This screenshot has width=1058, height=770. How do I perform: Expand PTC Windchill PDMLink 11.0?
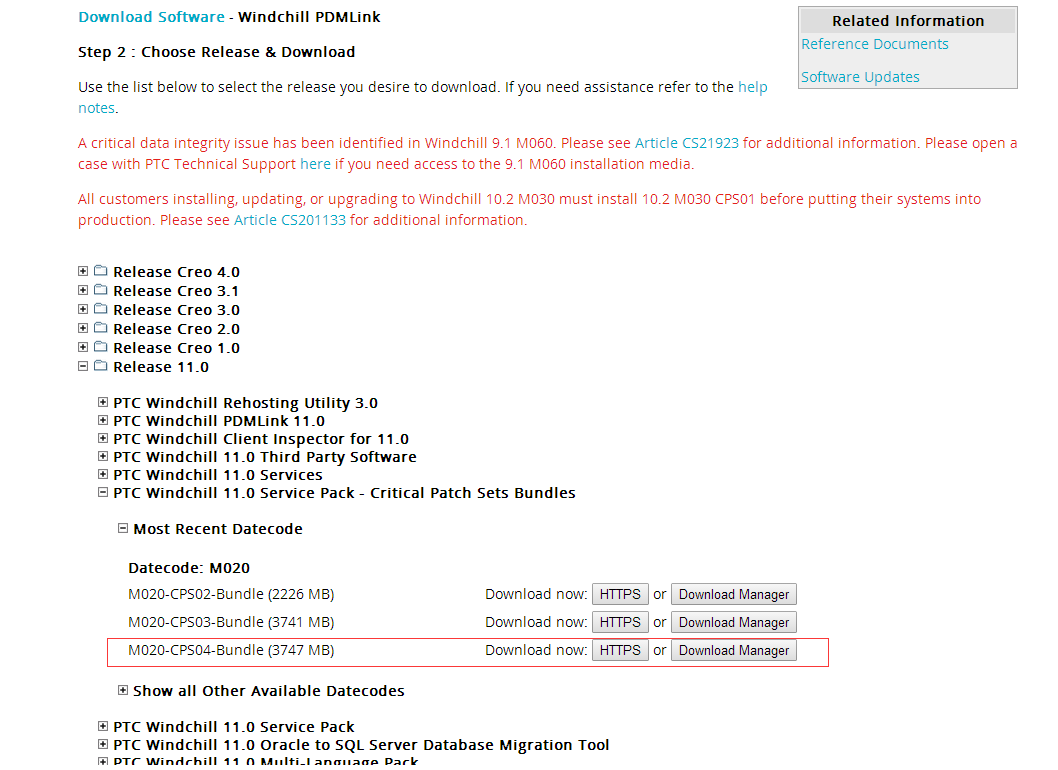[103, 420]
